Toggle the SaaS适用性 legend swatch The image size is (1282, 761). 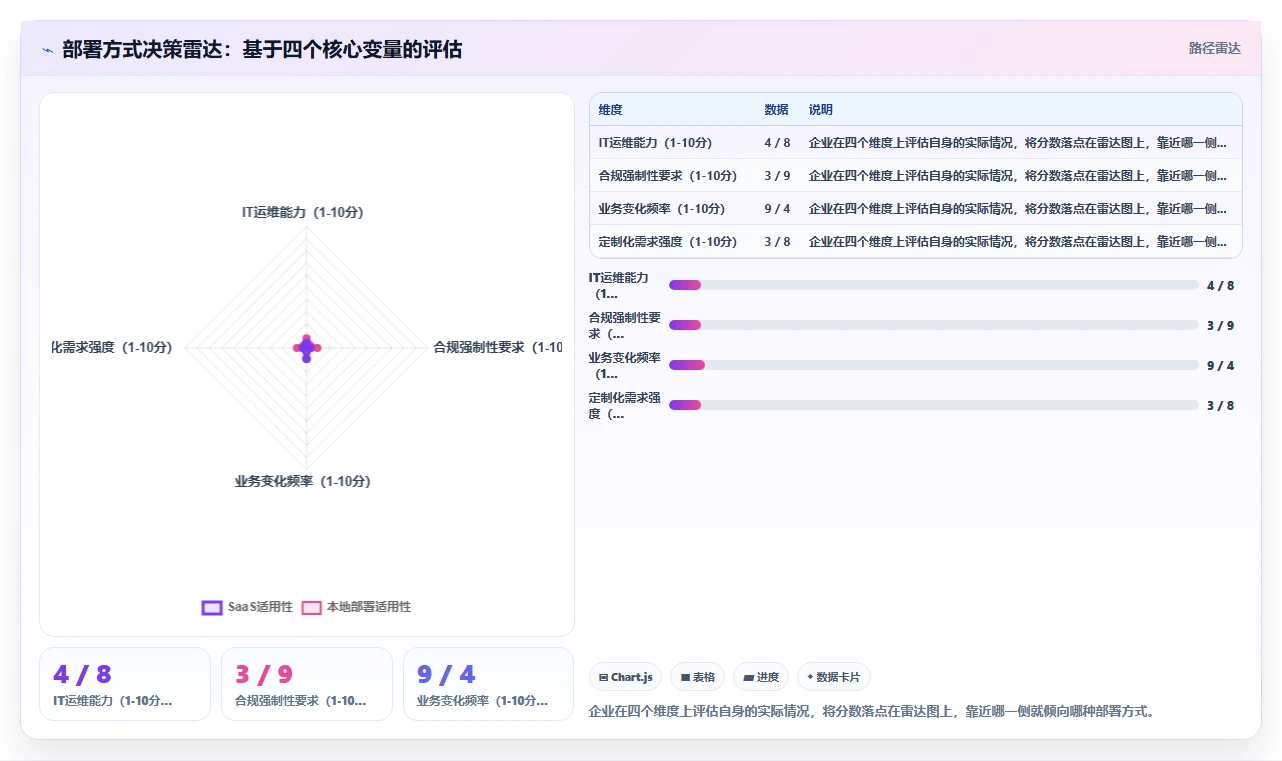coord(212,607)
